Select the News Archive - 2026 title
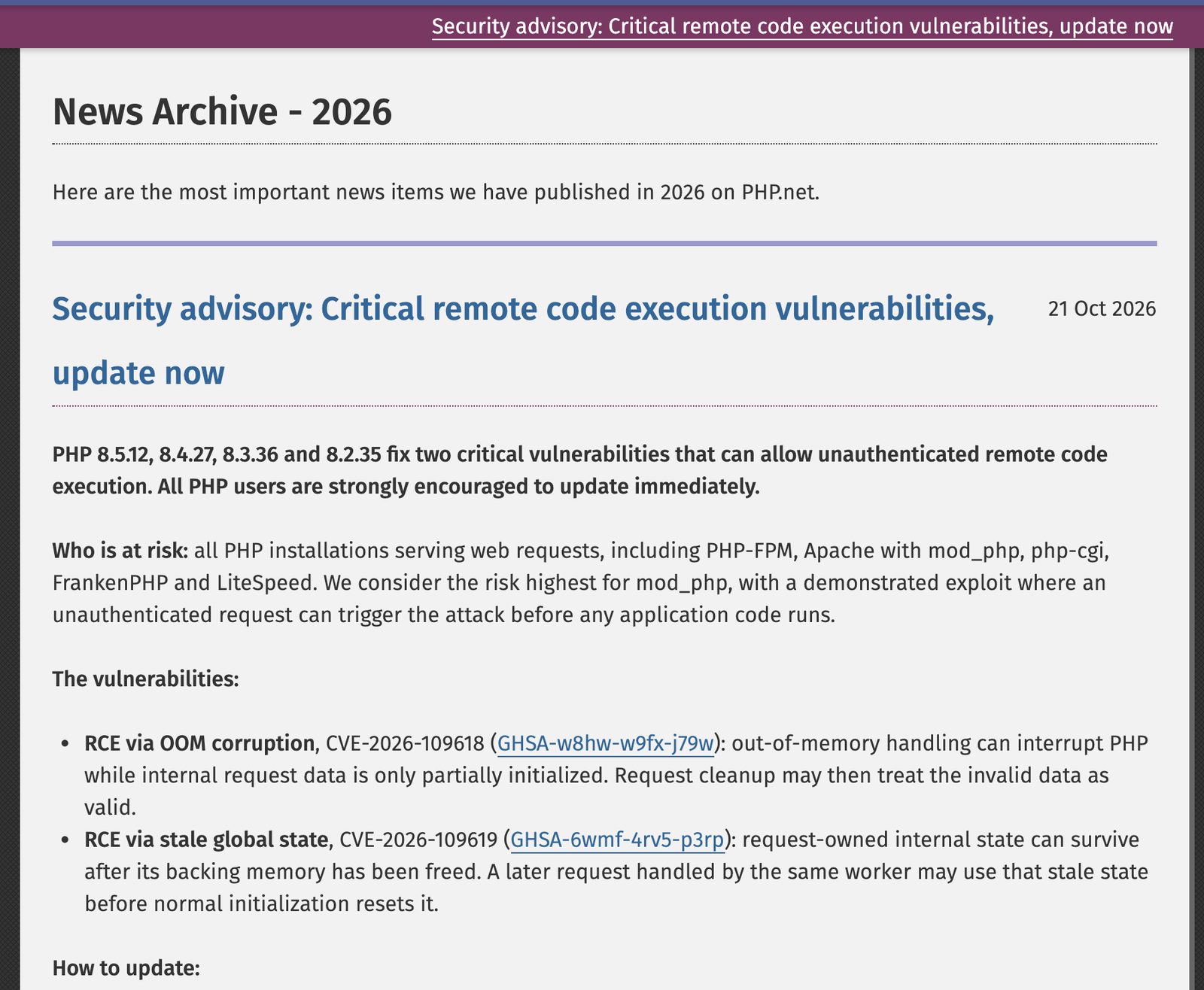 (x=222, y=111)
